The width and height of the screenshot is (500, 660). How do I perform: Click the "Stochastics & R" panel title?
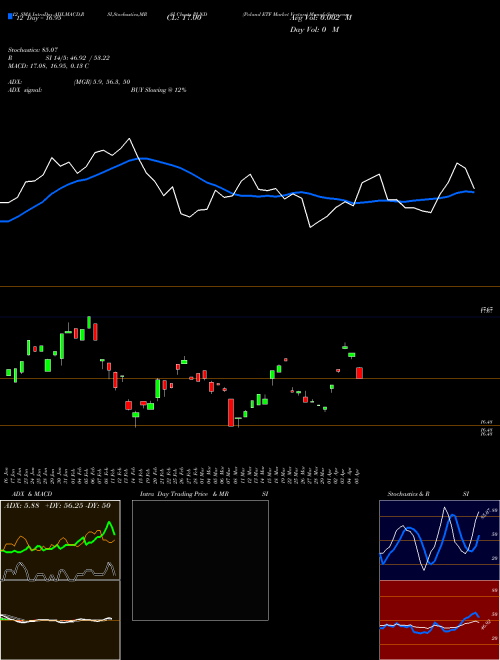click(x=409, y=494)
